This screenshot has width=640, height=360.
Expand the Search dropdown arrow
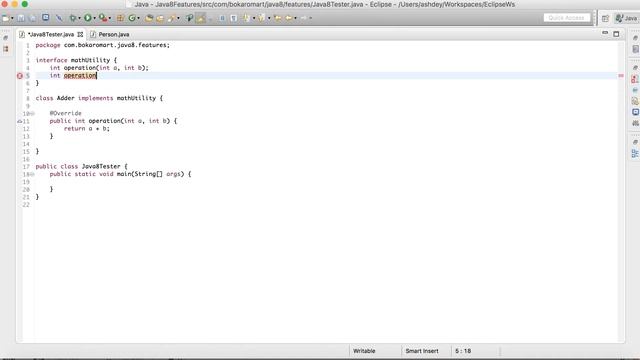pos(178,18)
